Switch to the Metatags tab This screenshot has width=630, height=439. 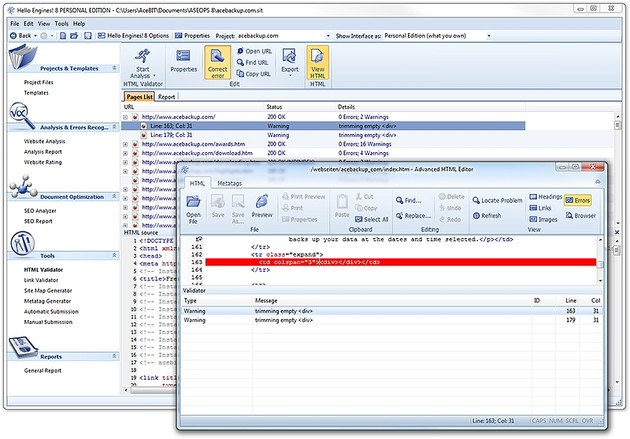(230, 184)
